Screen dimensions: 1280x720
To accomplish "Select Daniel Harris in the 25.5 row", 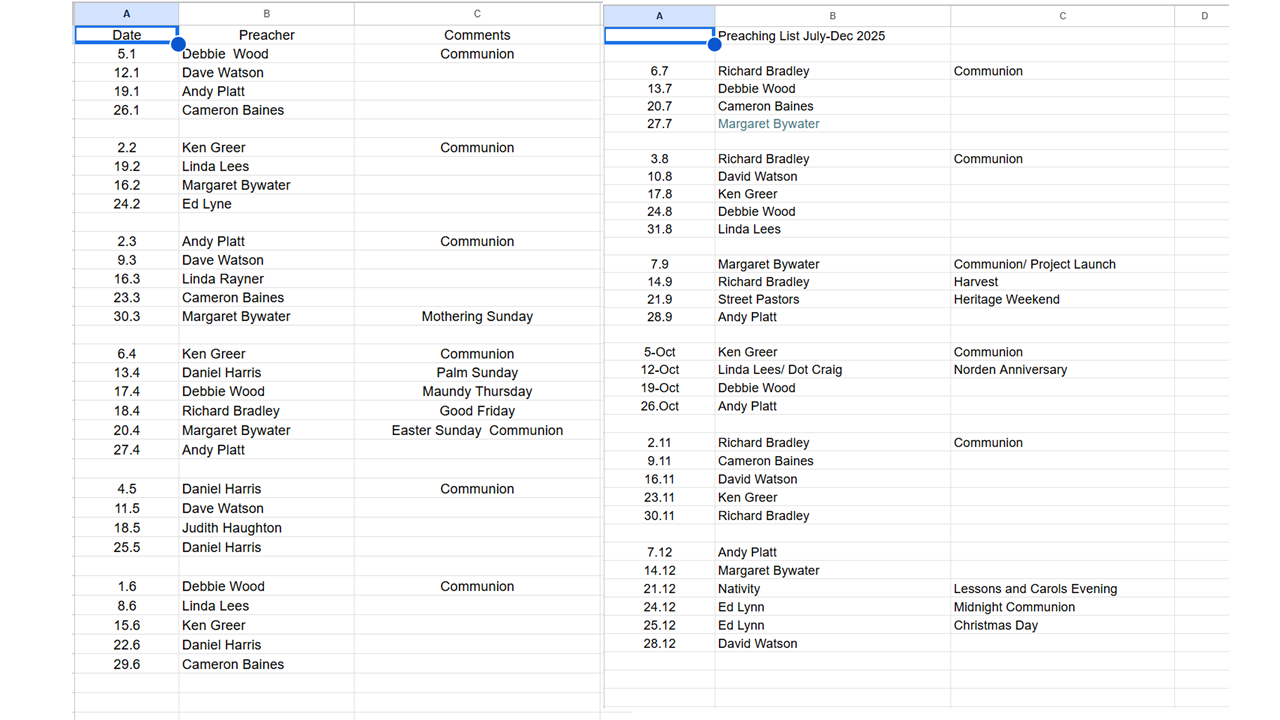I will click(266, 547).
